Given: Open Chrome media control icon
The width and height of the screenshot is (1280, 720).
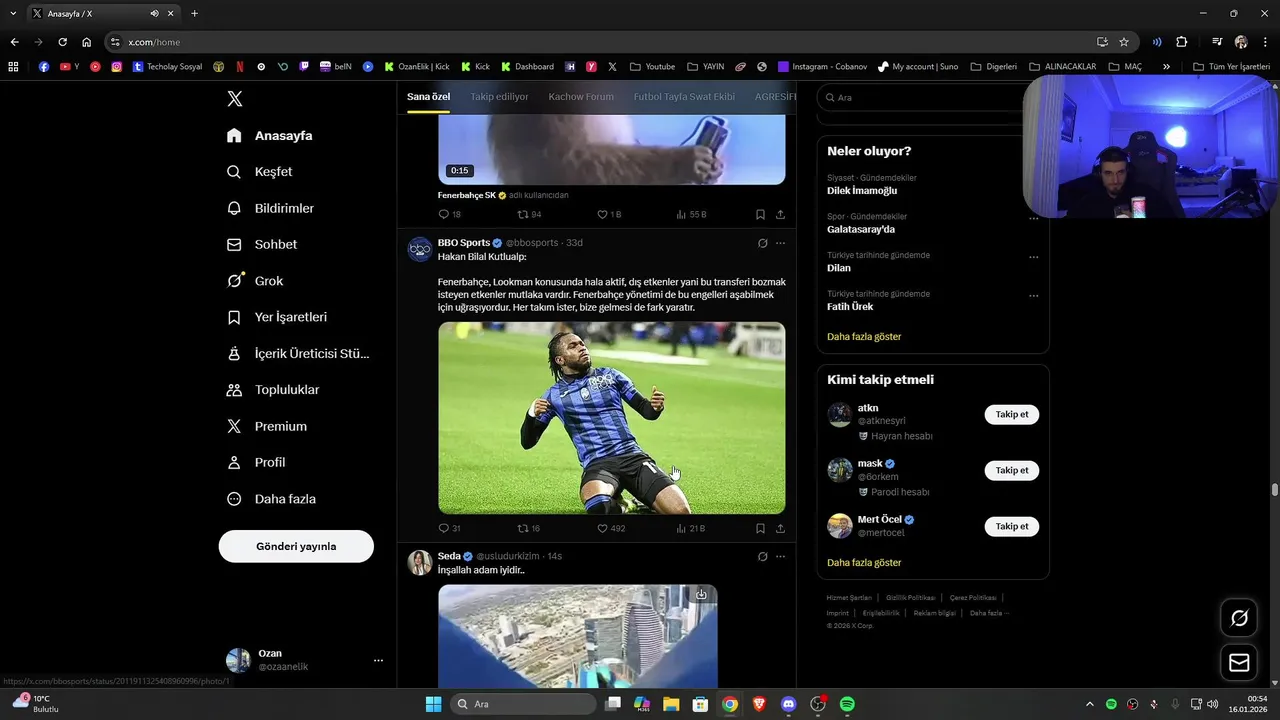Looking at the screenshot, I should click(x=1217, y=42).
